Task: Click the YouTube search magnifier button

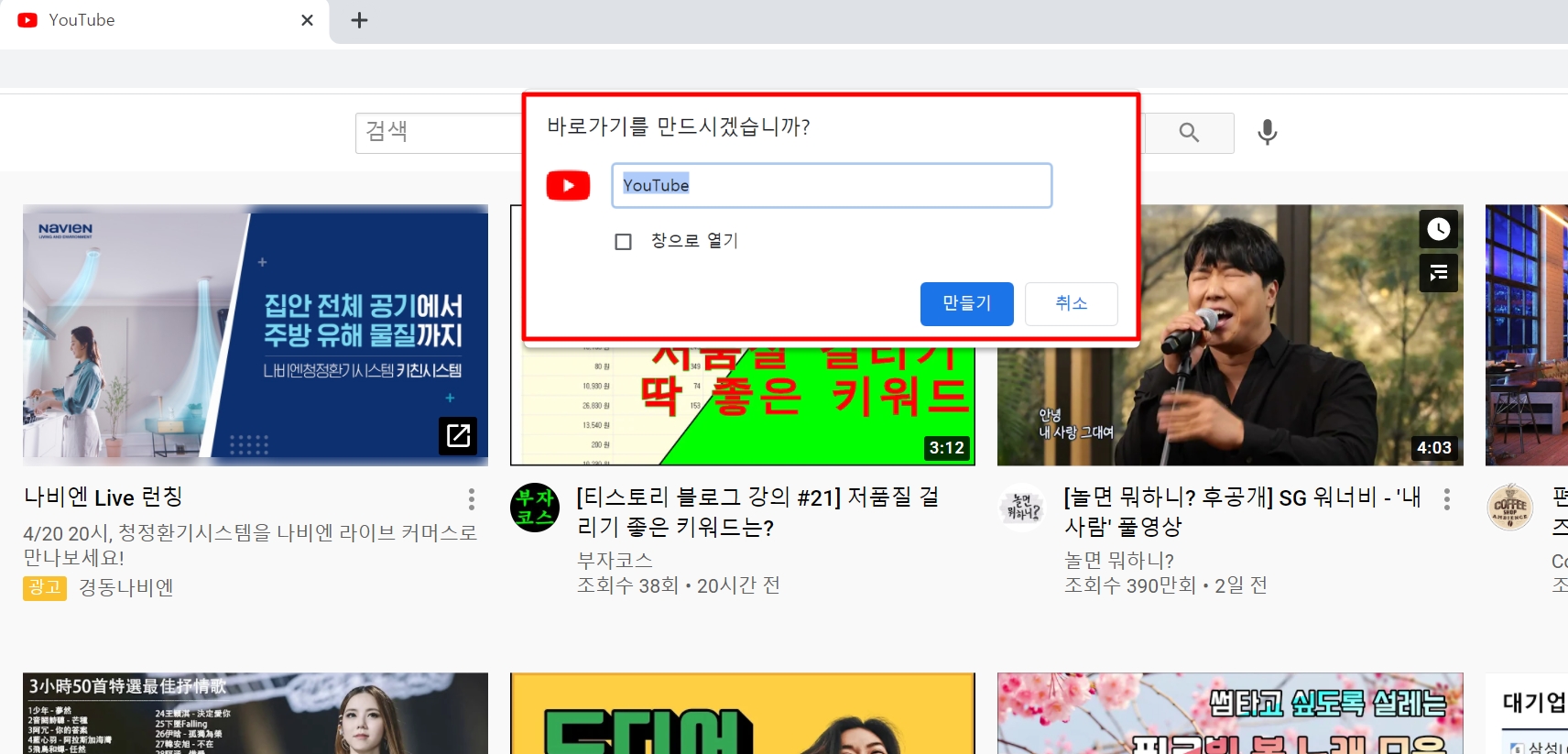Action: [1189, 133]
